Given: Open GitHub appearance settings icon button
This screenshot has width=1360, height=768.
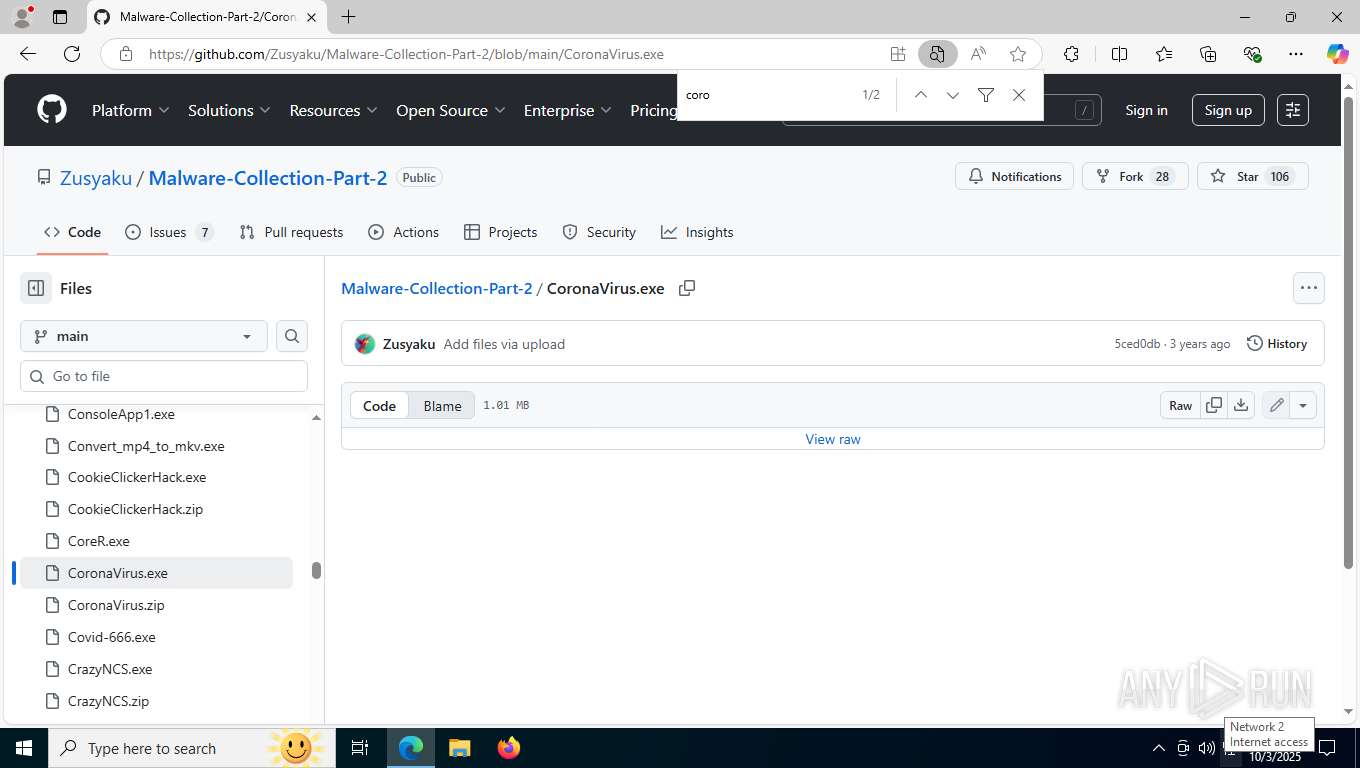Looking at the screenshot, I should (x=1293, y=110).
